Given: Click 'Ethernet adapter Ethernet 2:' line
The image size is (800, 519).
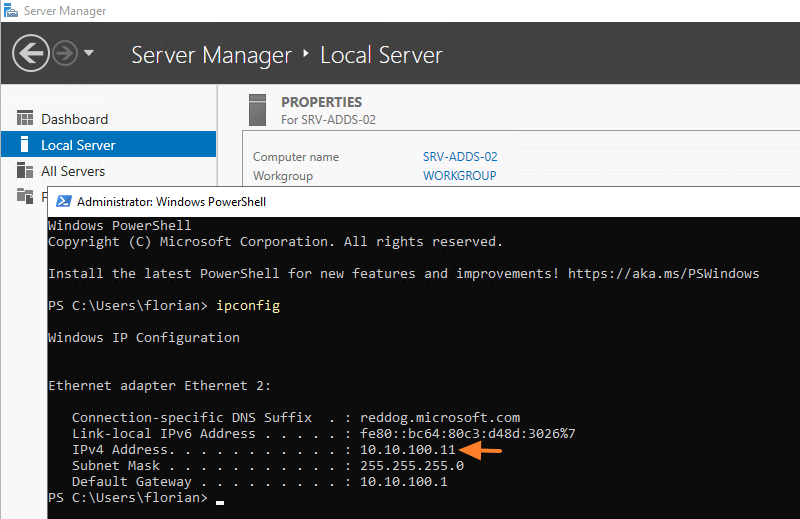Looking at the screenshot, I should [159, 385].
